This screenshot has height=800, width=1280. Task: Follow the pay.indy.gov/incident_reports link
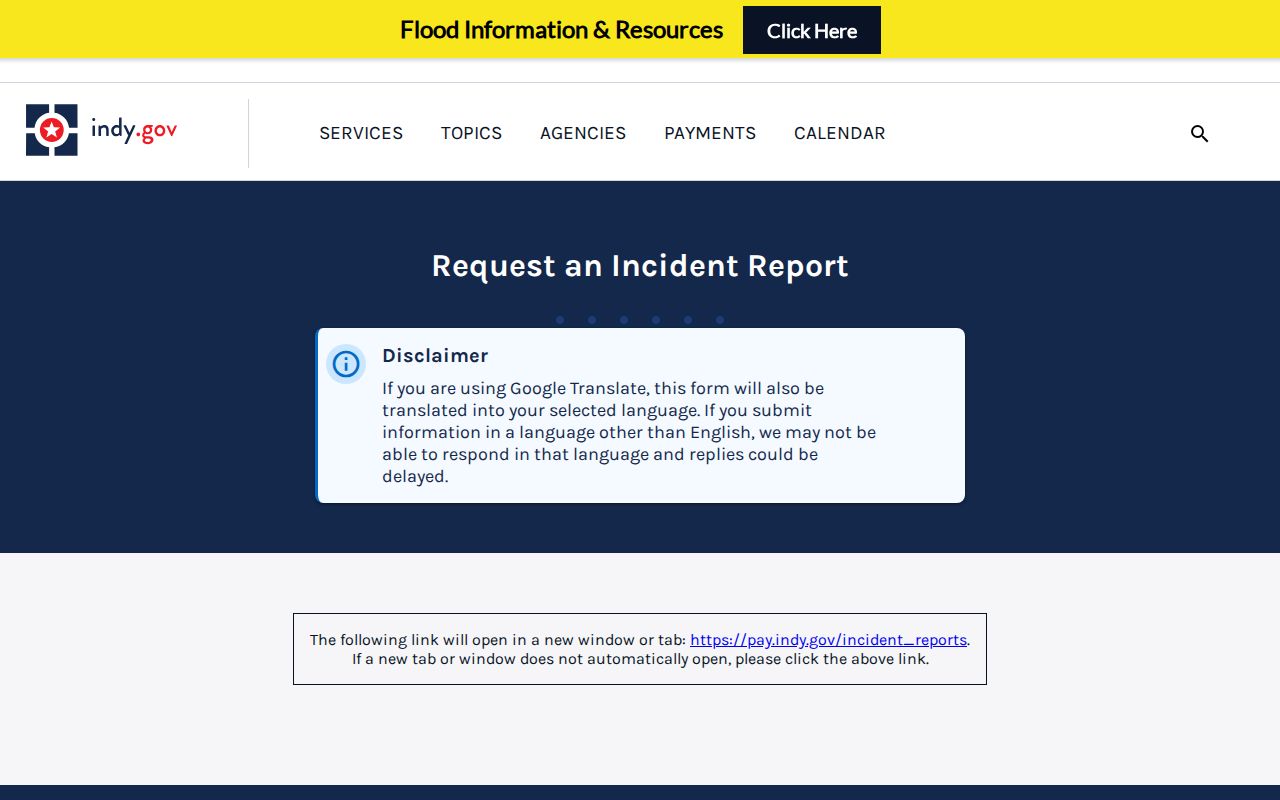click(828, 640)
